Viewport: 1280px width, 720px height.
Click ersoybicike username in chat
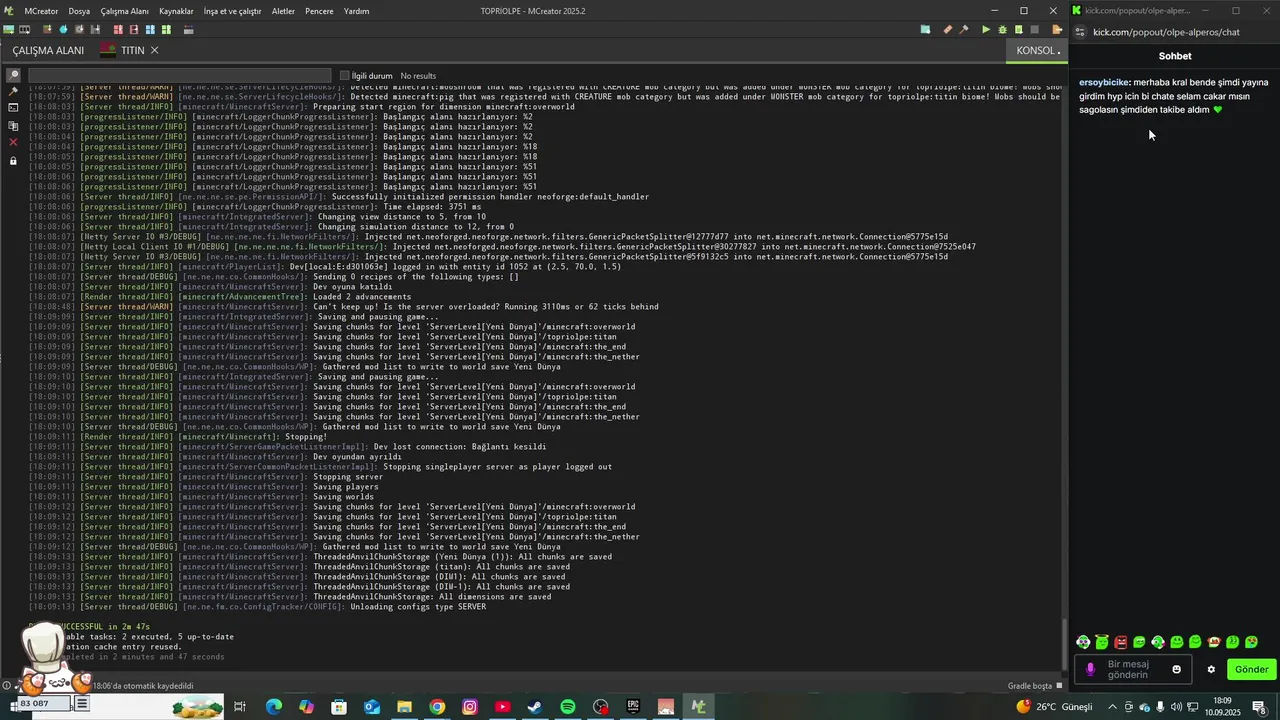click(1104, 83)
